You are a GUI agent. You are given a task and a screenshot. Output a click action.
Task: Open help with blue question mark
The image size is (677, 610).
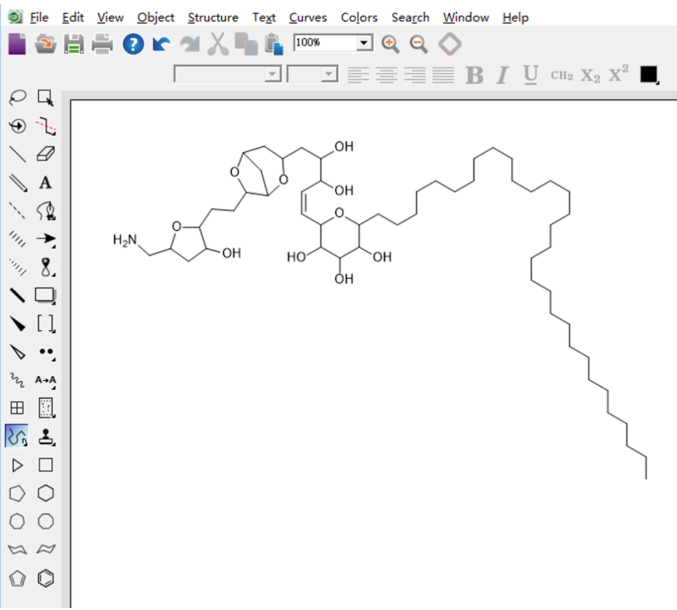click(133, 44)
